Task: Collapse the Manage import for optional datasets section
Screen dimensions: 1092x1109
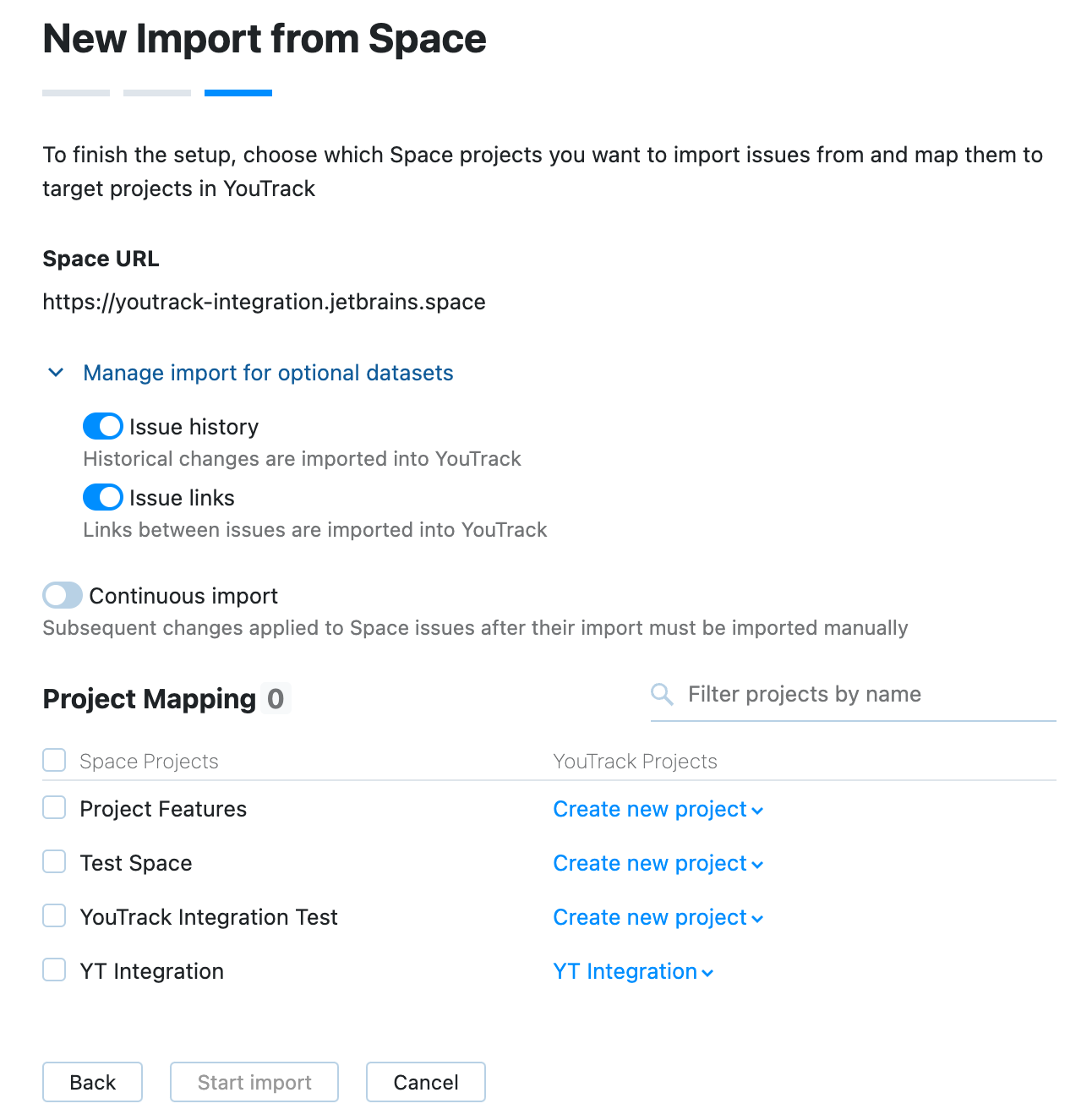Action: pyautogui.click(x=56, y=372)
